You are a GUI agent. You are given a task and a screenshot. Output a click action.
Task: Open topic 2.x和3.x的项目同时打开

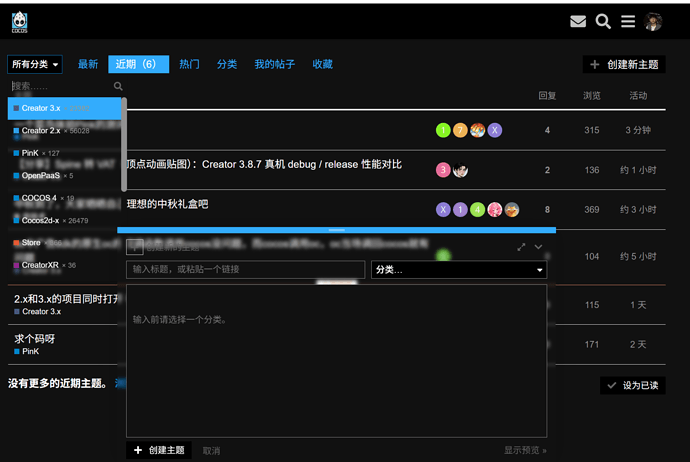pos(66,299)
